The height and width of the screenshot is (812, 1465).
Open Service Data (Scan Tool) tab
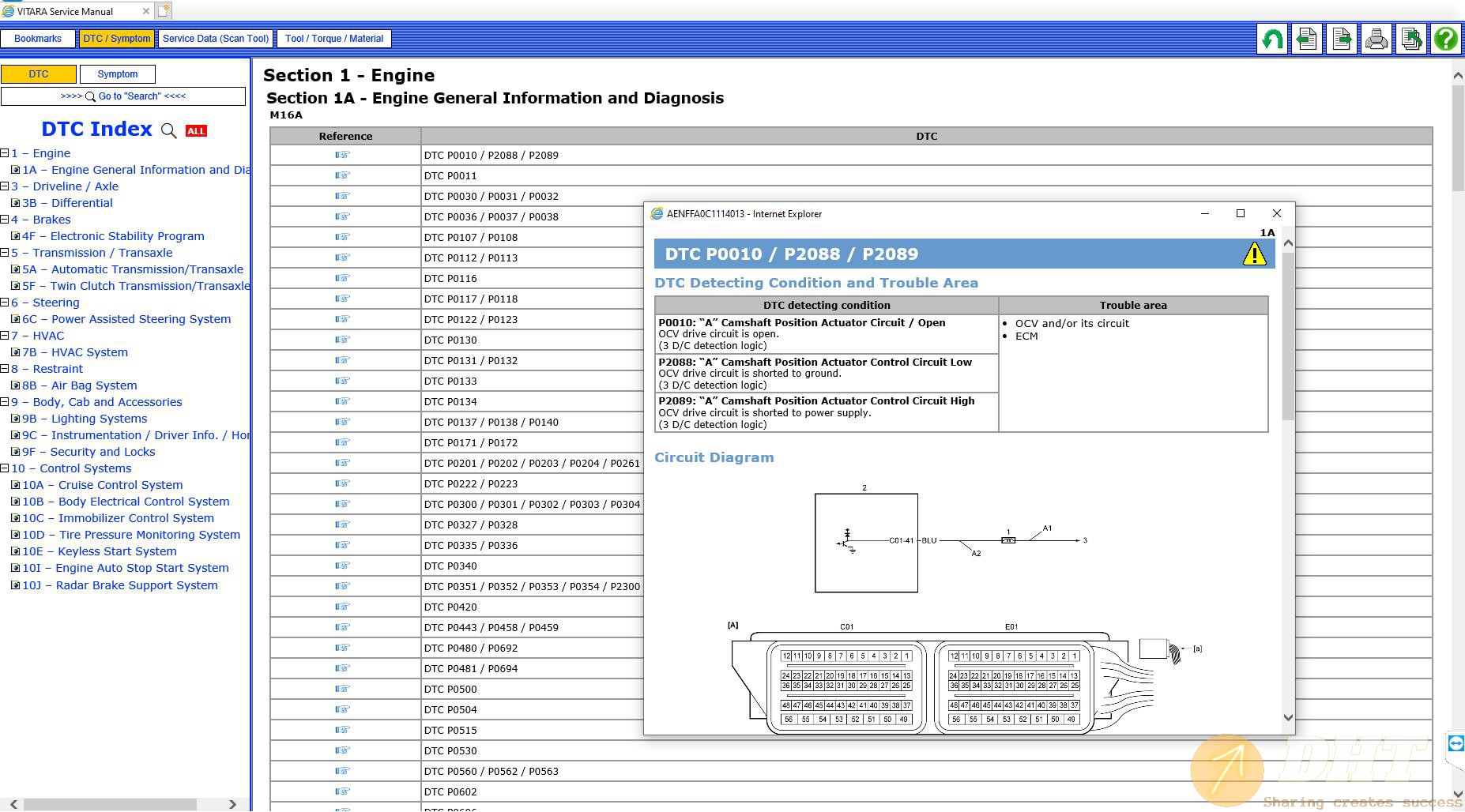pyautogui.click(x=216, y=39)
